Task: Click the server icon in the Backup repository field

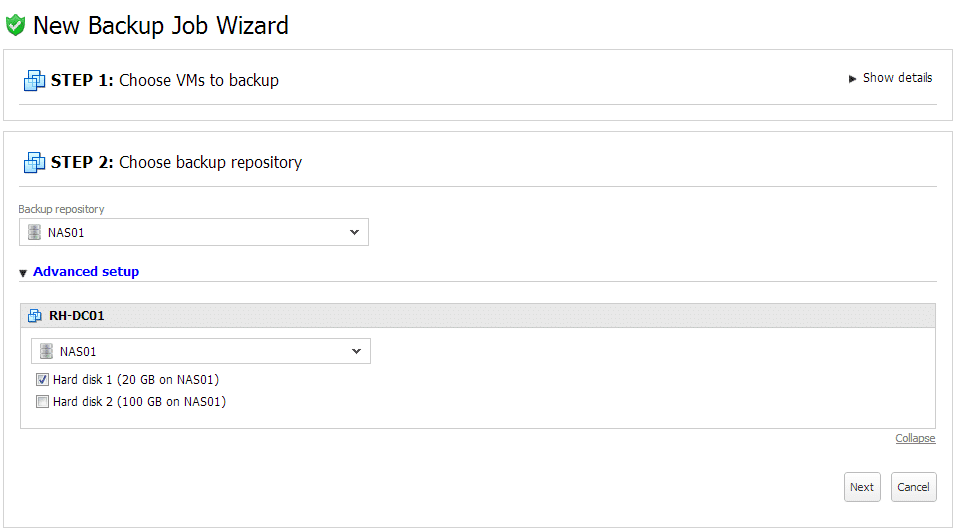Action: [35, 232]
